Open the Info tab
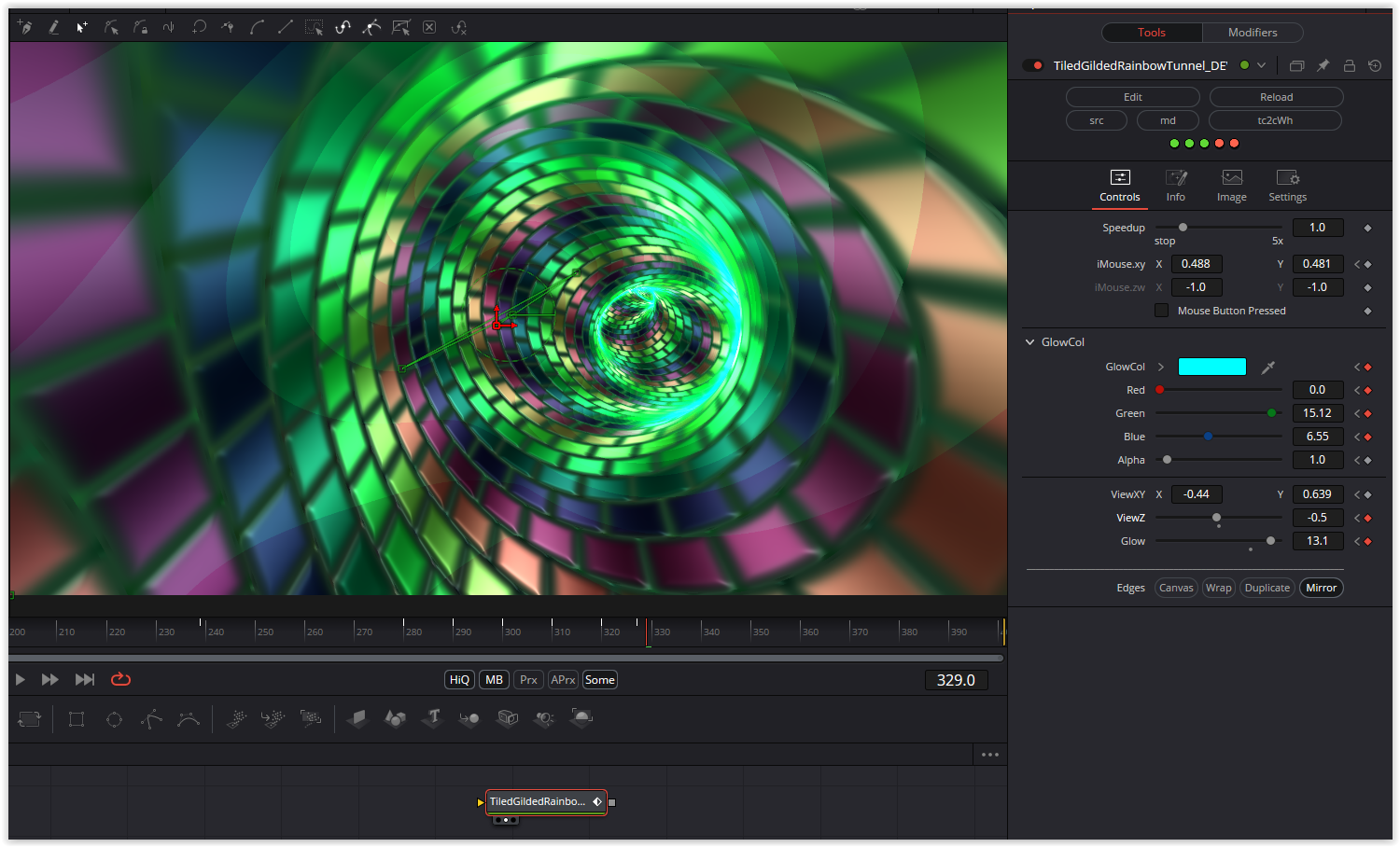This screenshot has width=1400, height=847. (x=1176, y=186)
